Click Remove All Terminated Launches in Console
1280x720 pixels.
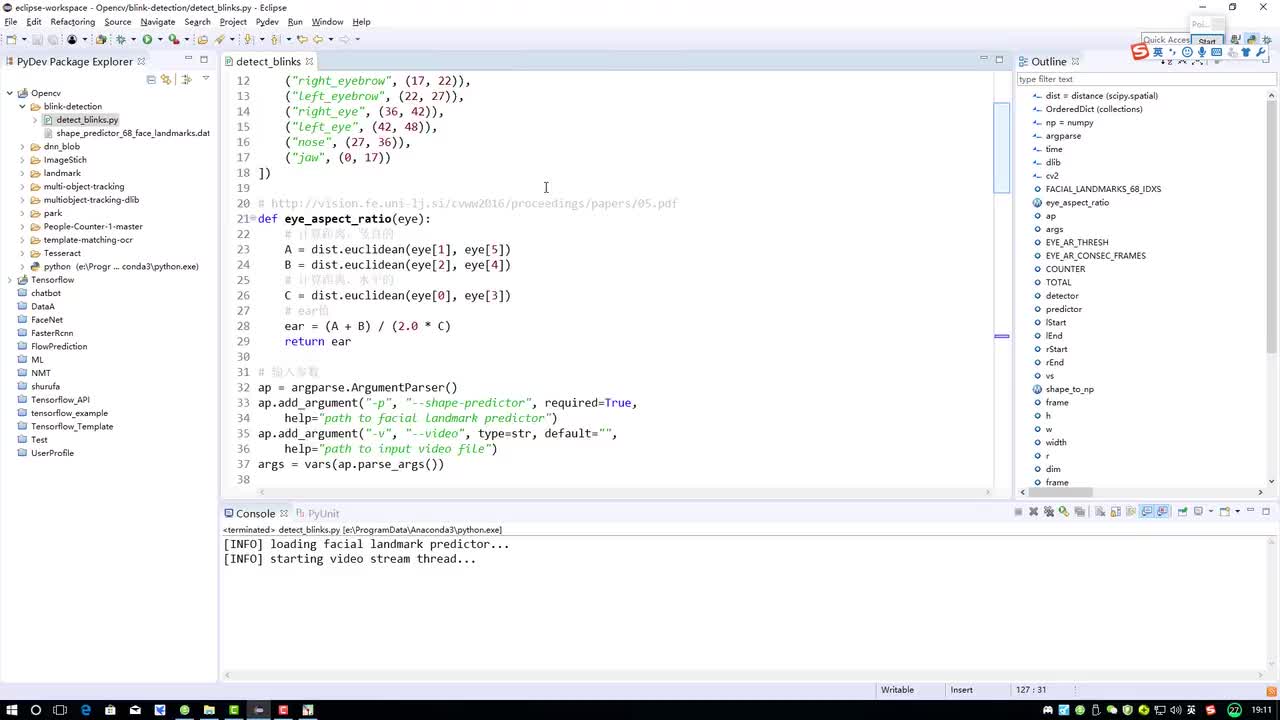(1049, 512)
